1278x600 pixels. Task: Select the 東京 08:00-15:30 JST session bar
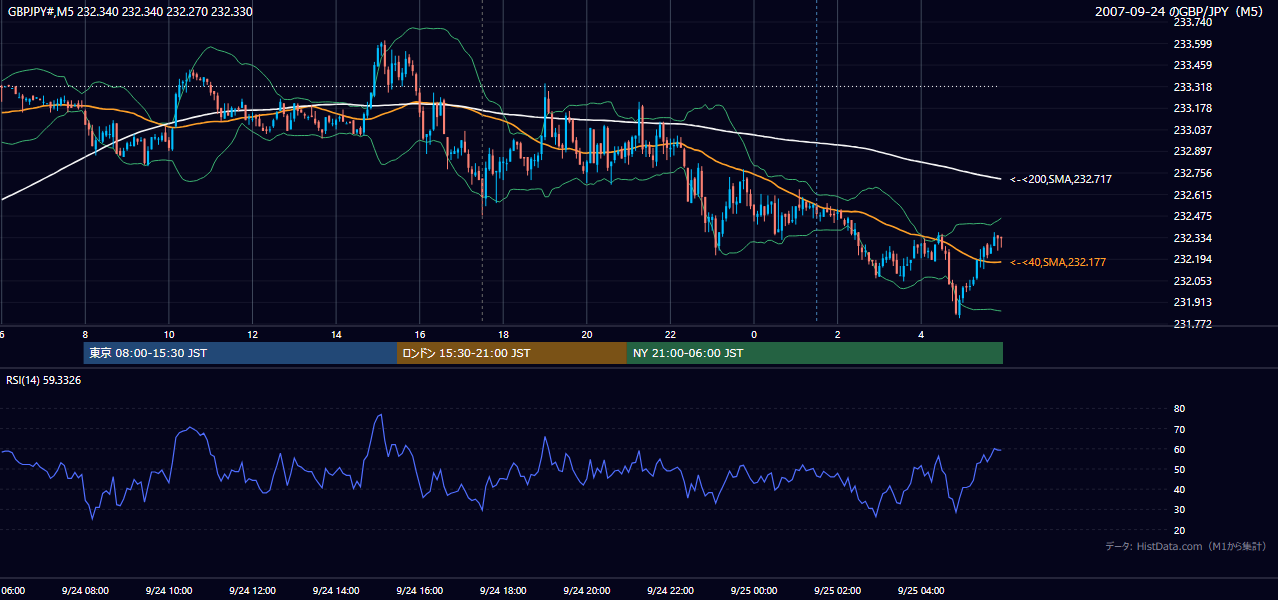(x=240, y=353)
